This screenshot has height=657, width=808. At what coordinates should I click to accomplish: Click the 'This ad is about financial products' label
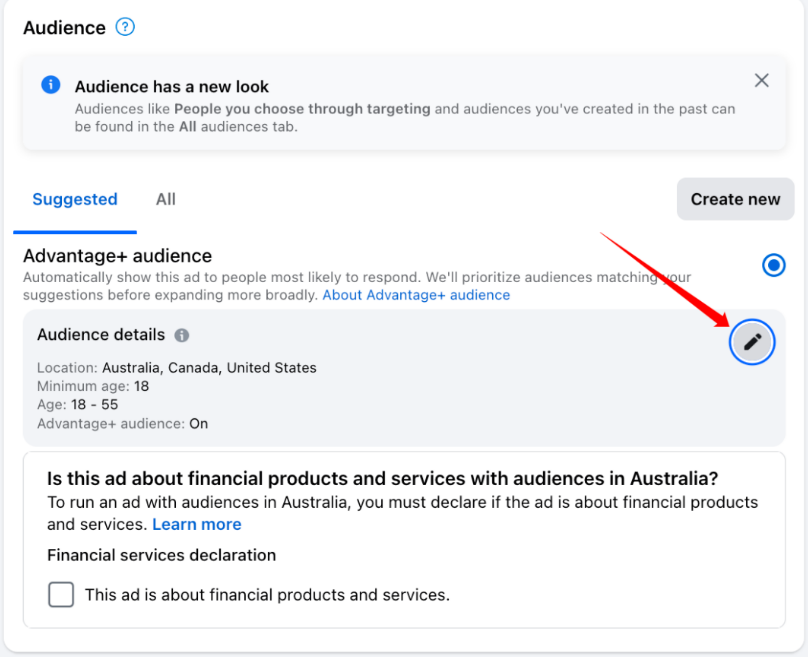coord(267,595)
